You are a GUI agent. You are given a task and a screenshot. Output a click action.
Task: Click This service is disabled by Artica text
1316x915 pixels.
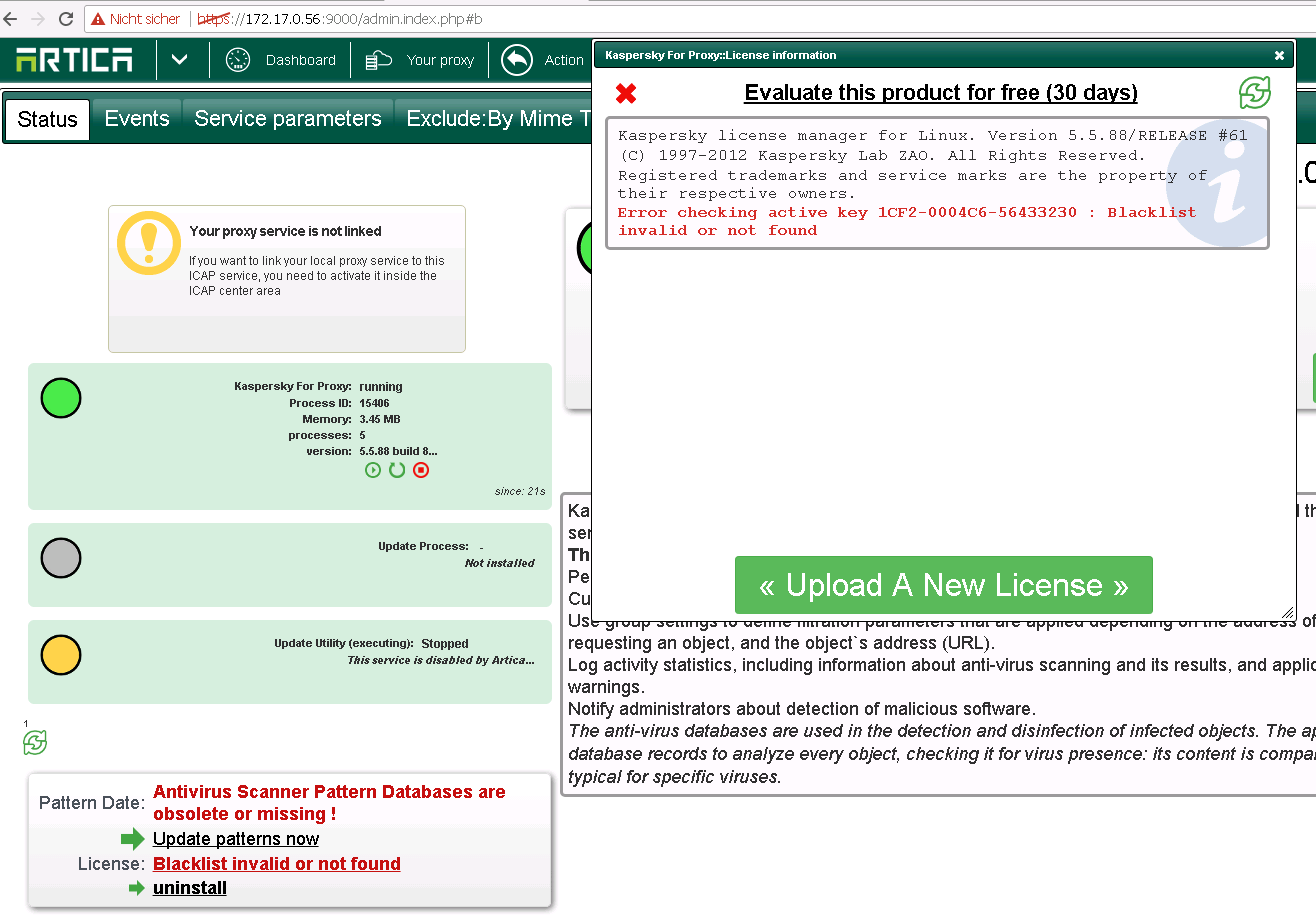pyautogui.click(x=441, y=660)
